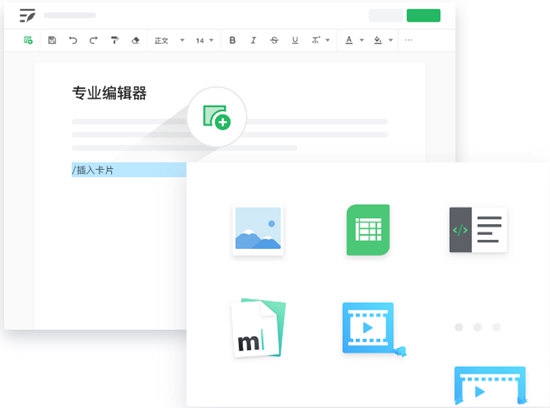Open the highlight color dropdown arrow

pos(390,40)
